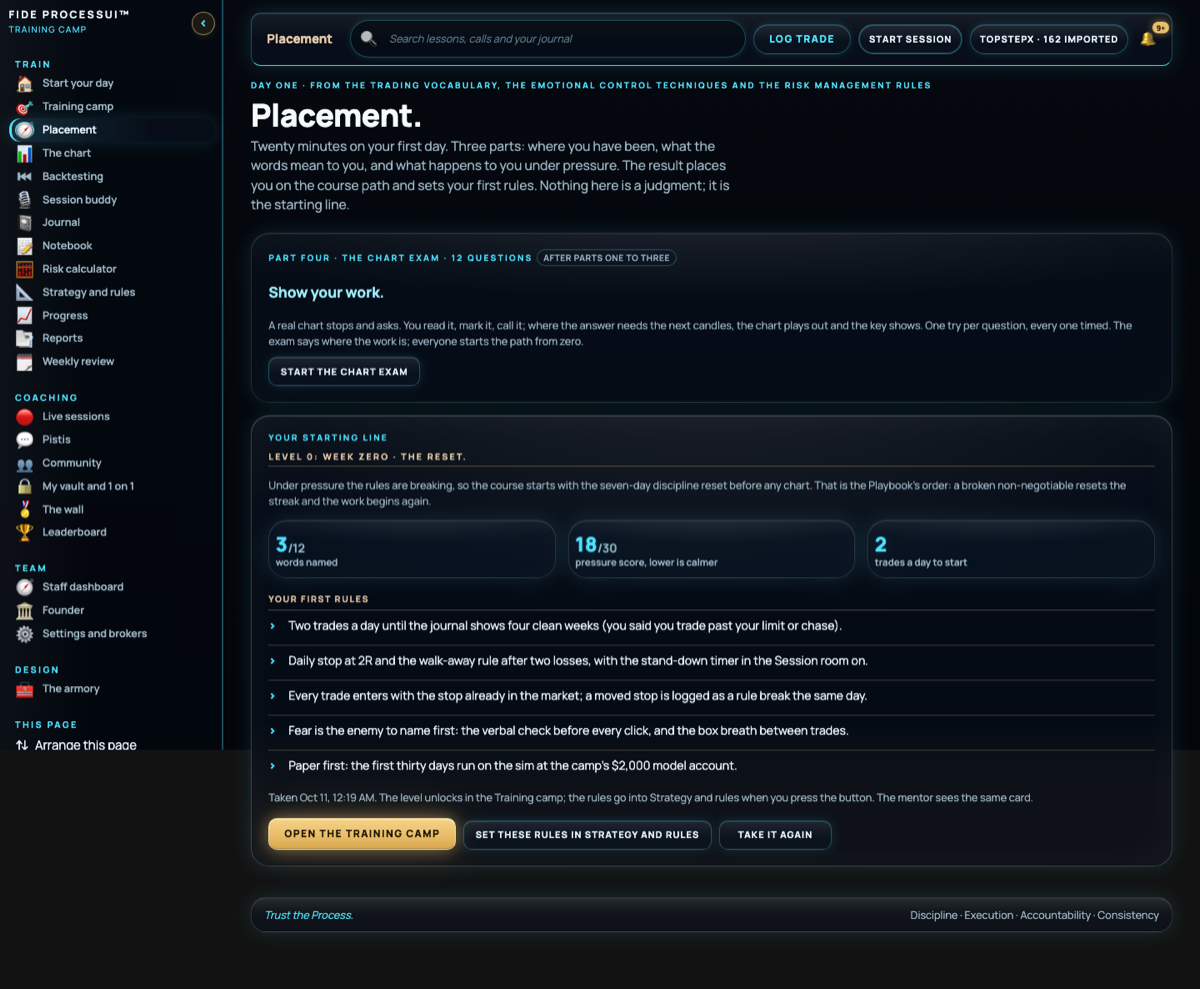Click Open the Training Camp button
This screenshot has height=989, width=1200.
pyautogui.click(x=362, y=834)
